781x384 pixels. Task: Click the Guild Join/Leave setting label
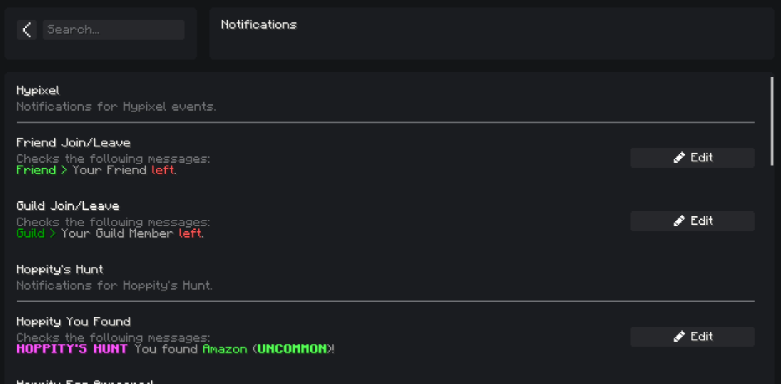tap(68, 206)
